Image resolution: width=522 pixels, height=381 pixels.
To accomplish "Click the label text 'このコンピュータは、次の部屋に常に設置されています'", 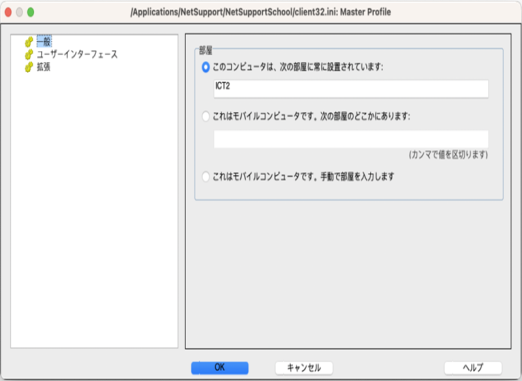I will point(298,67).
